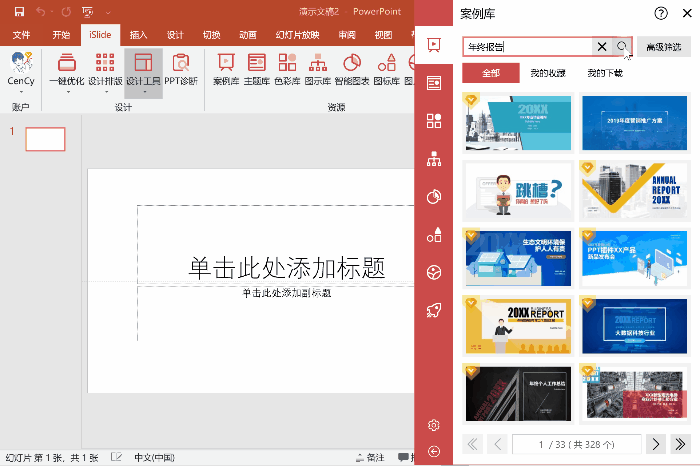Open the 案例库 icon in the ribbon

[x=225, y=70]
